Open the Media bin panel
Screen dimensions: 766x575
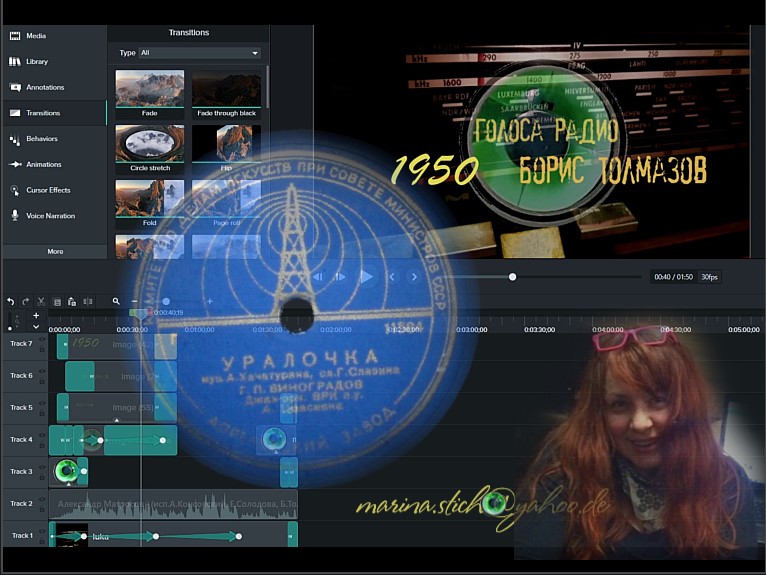click(54, 36)
